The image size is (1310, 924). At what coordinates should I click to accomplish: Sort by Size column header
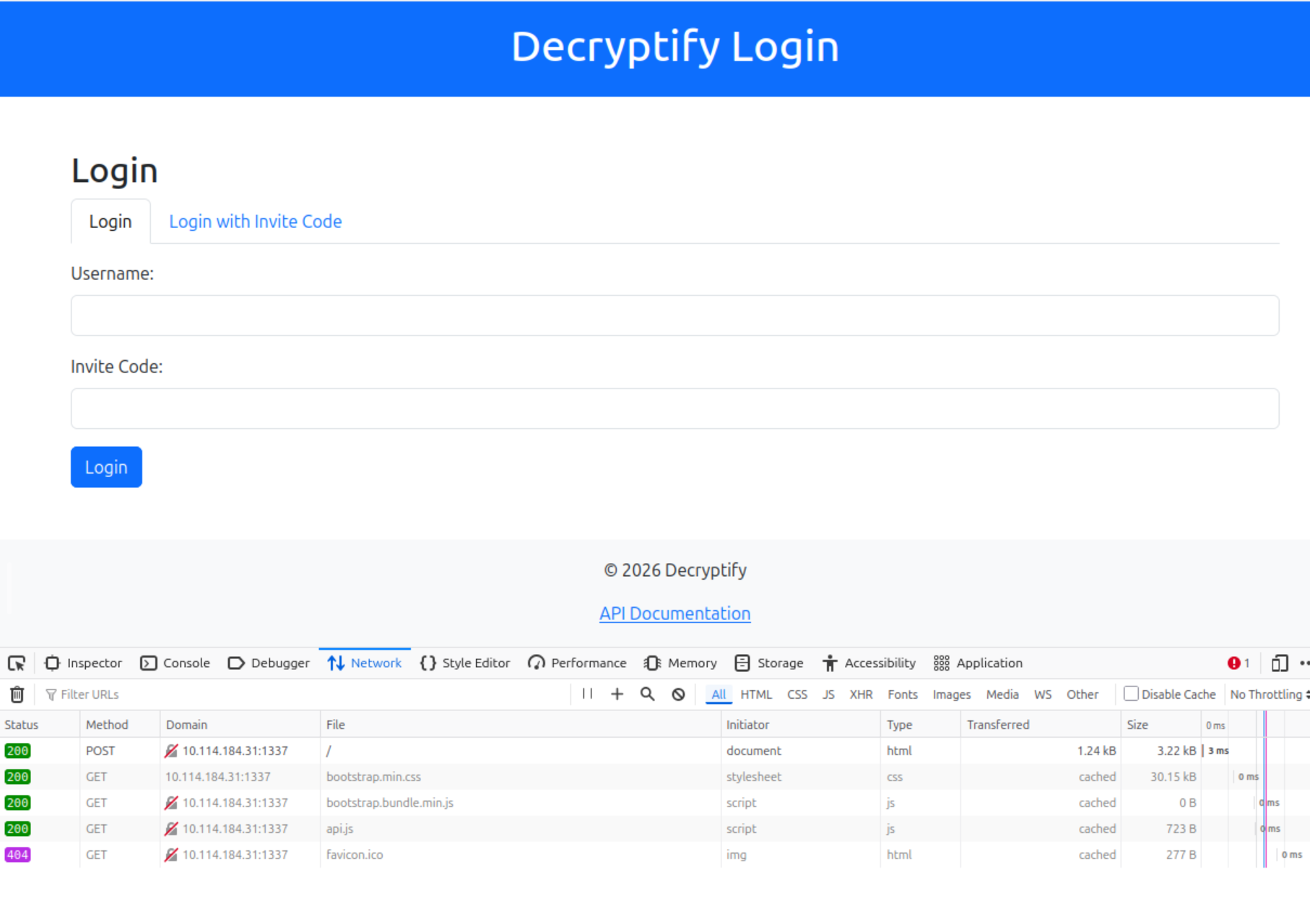tap(1161, 725)
